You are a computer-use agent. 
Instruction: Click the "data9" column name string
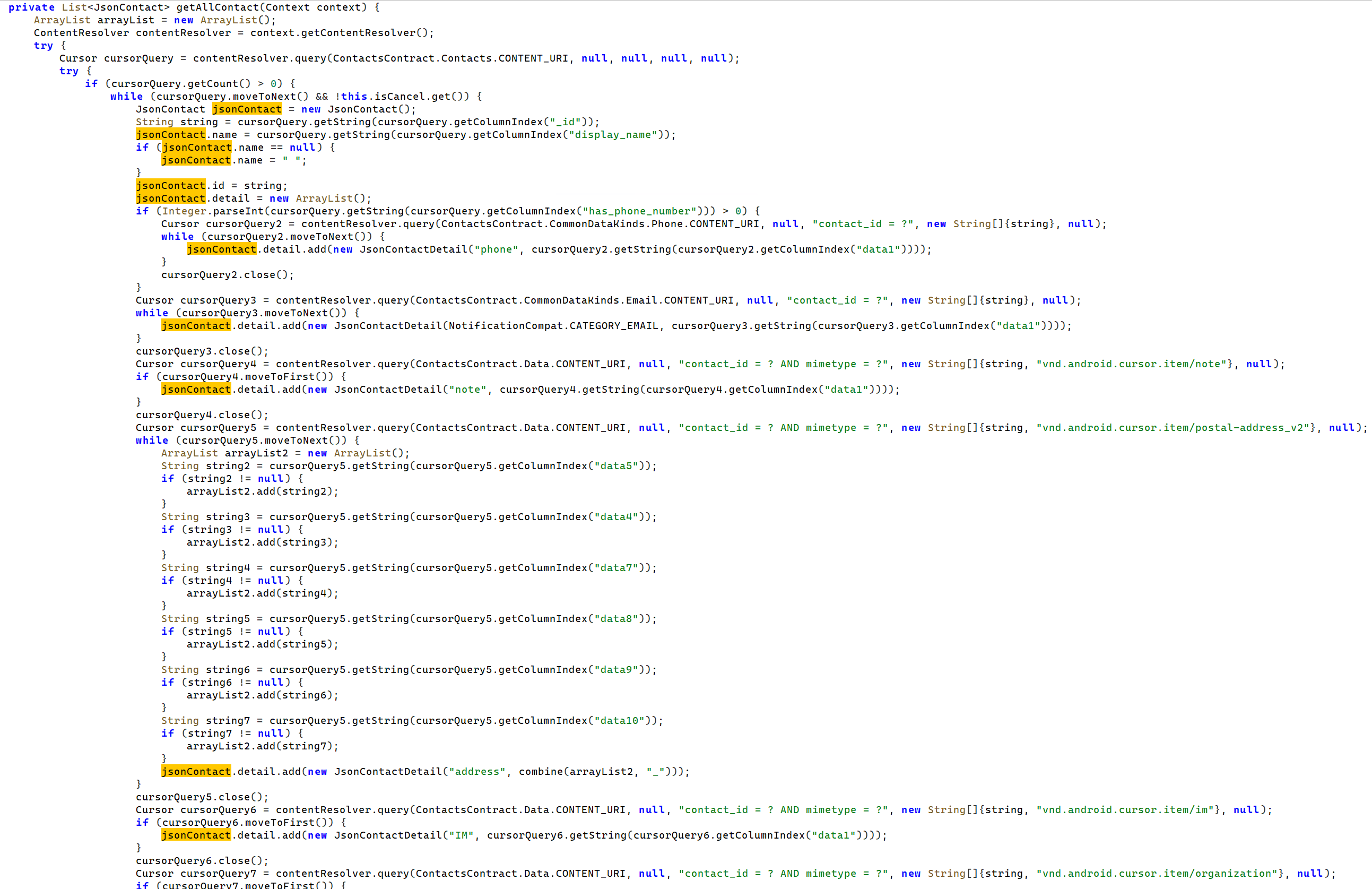[616, 670]
